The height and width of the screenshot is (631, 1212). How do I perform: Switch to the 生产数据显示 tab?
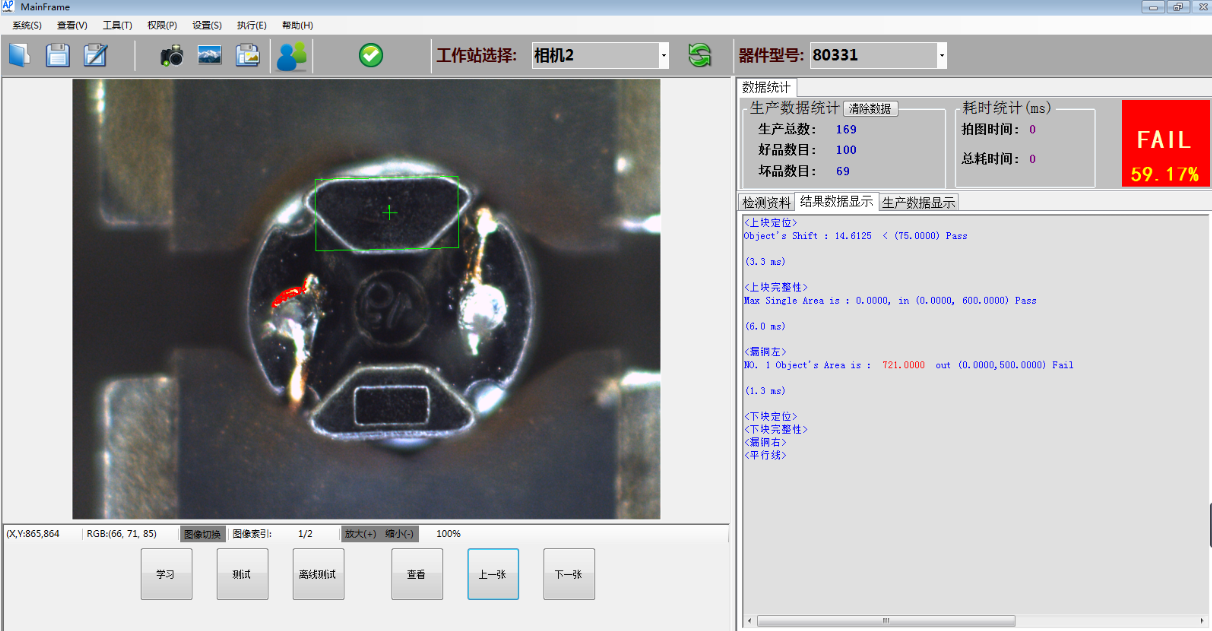click(x=918, y=202)
